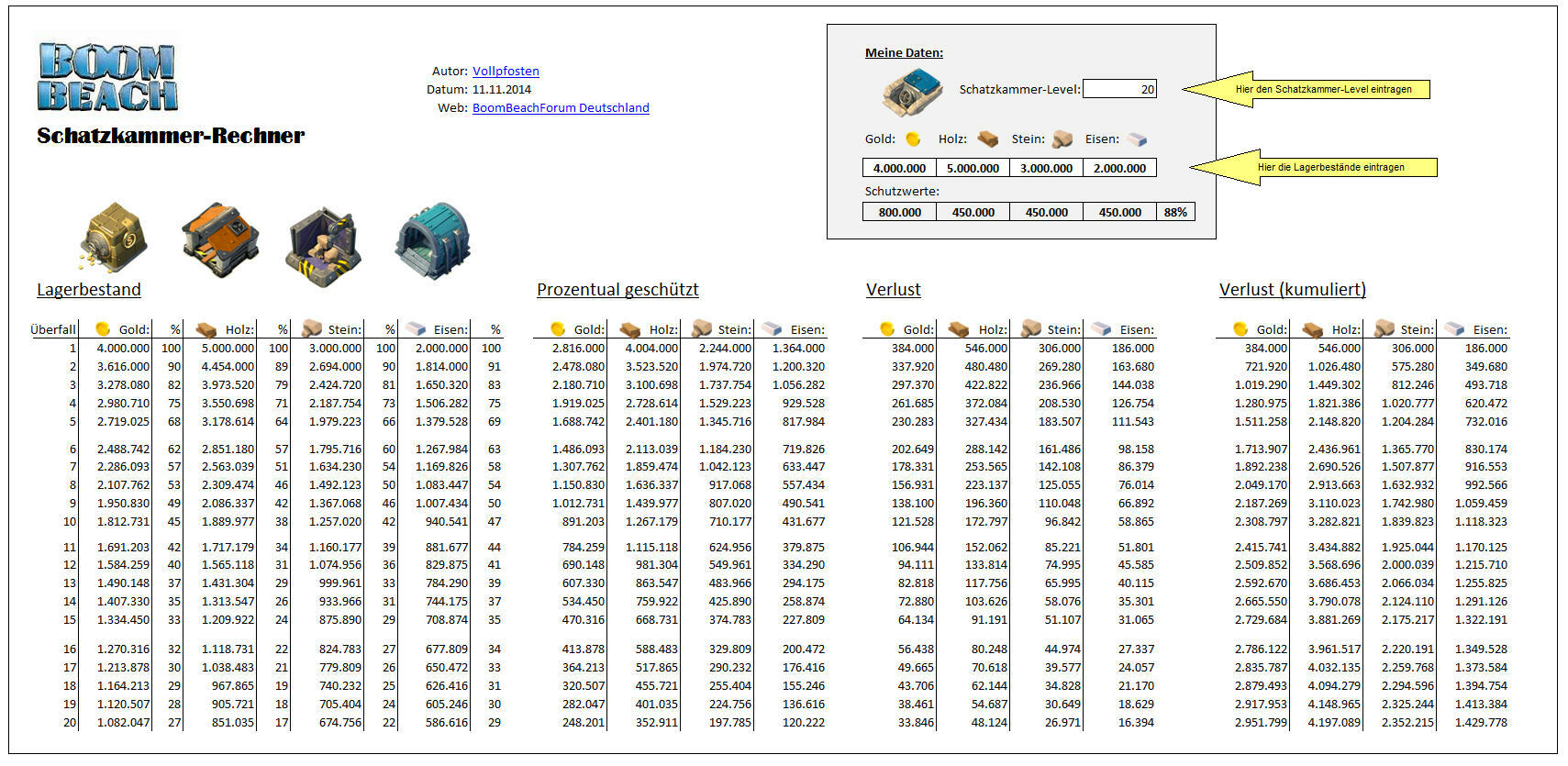Select the gold stock field showing 4.000.000

tap(899, 168)
